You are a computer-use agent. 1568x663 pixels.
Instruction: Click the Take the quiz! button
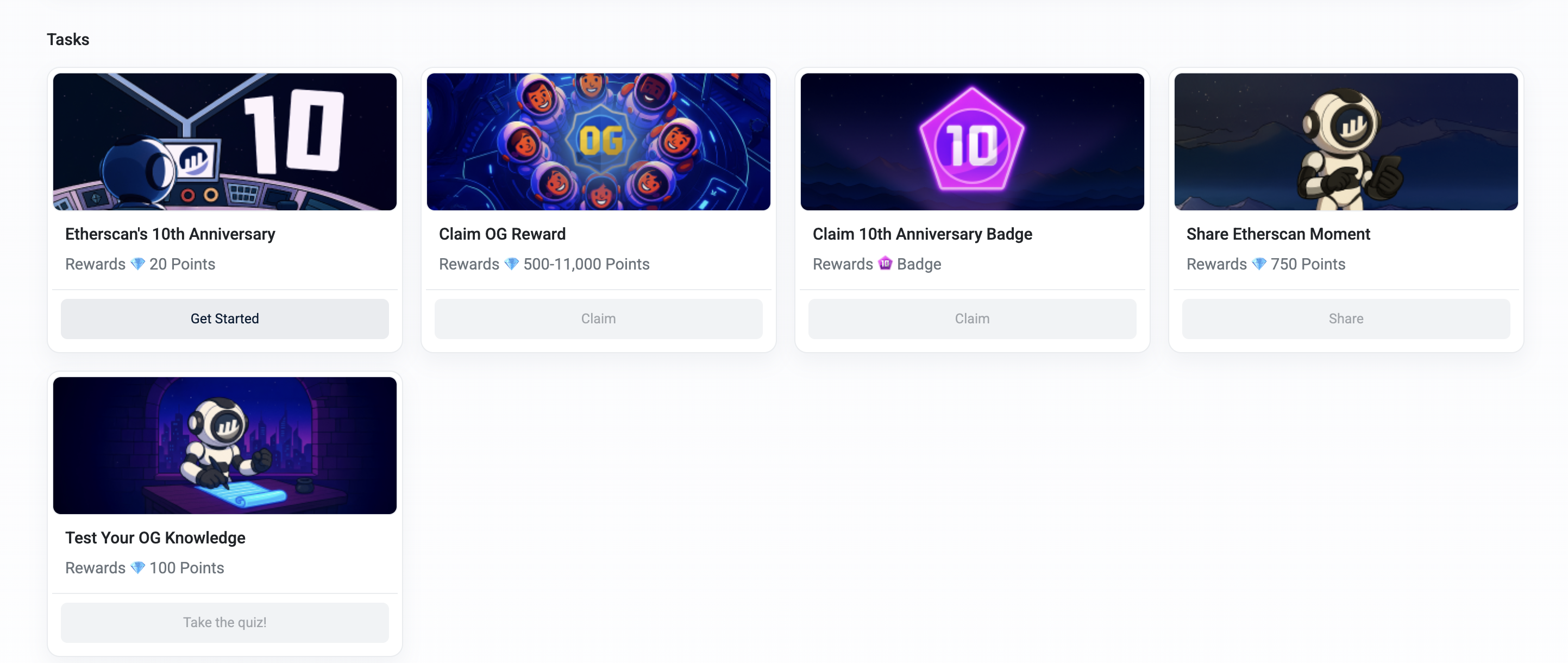pyautogui.click(x=224, y=622)
